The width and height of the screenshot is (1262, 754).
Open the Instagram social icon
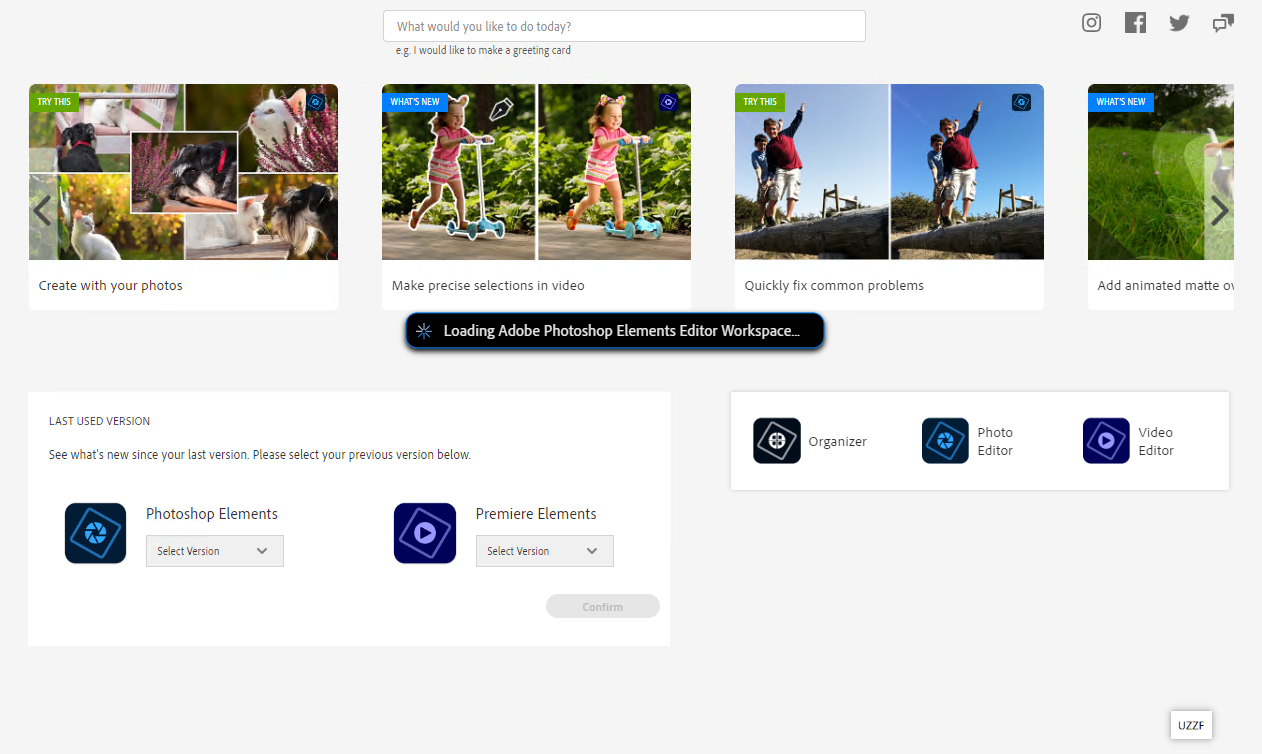1091,23
